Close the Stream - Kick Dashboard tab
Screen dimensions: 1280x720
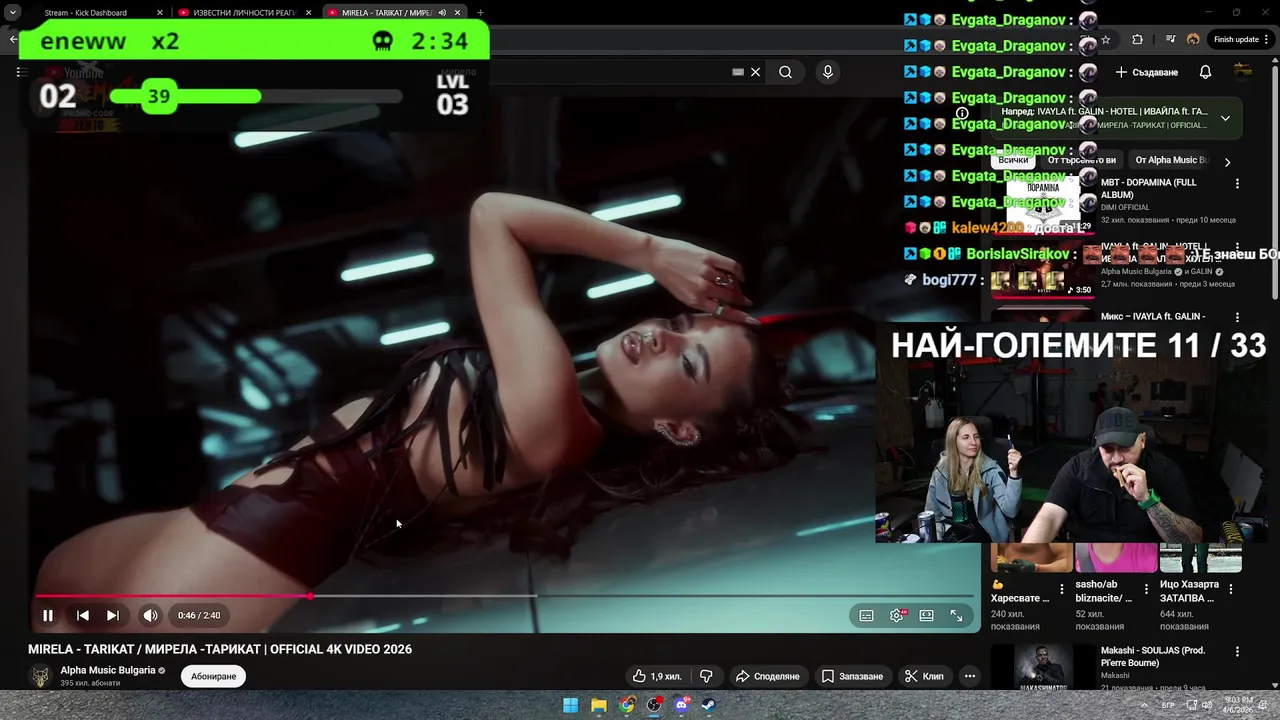click(160, 13)
